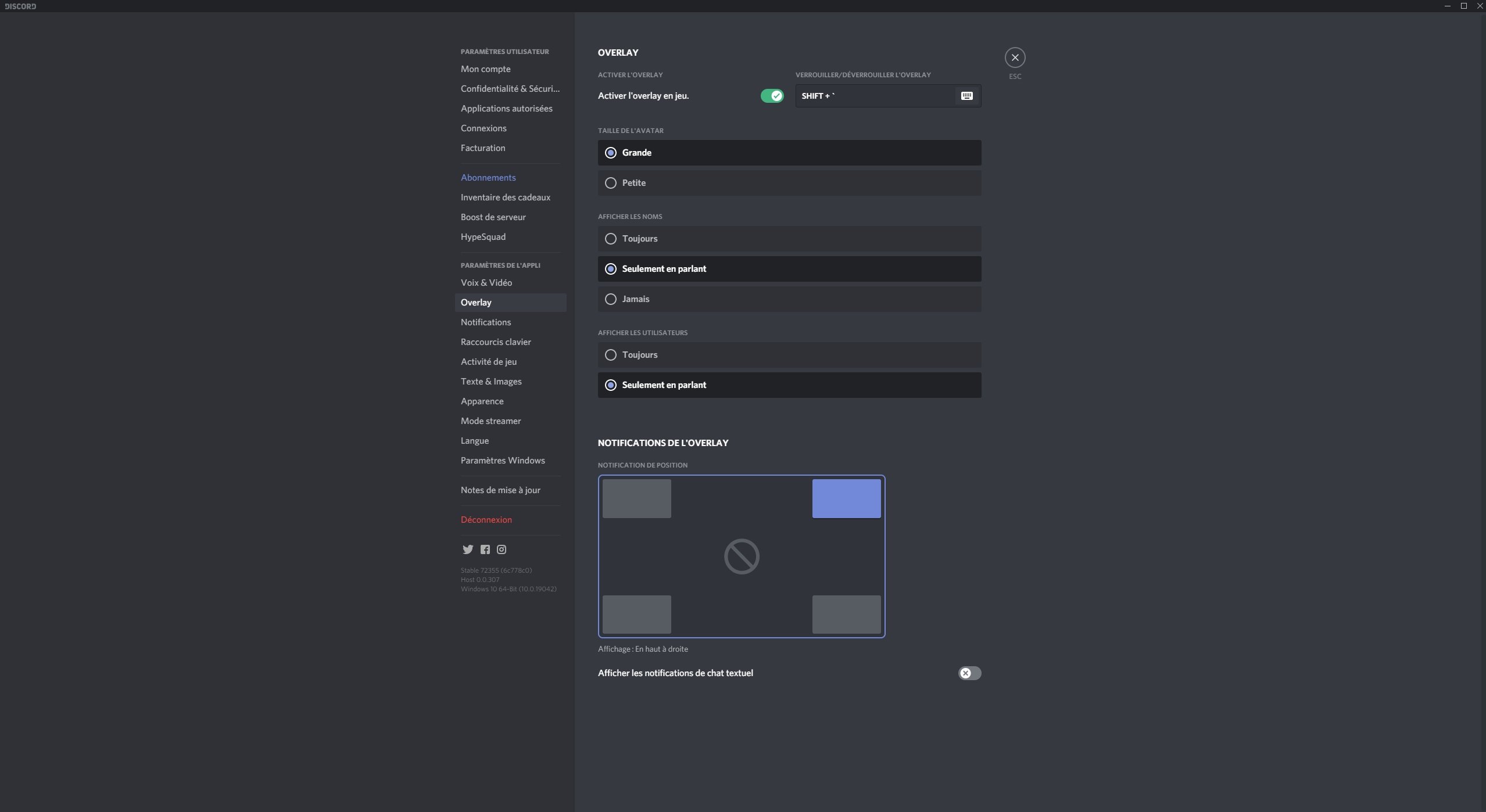Viewport: 1486px width, 812px height.
Task: Disable the 'Activer l'overlay en jeu' toggle
Action: 772,96
